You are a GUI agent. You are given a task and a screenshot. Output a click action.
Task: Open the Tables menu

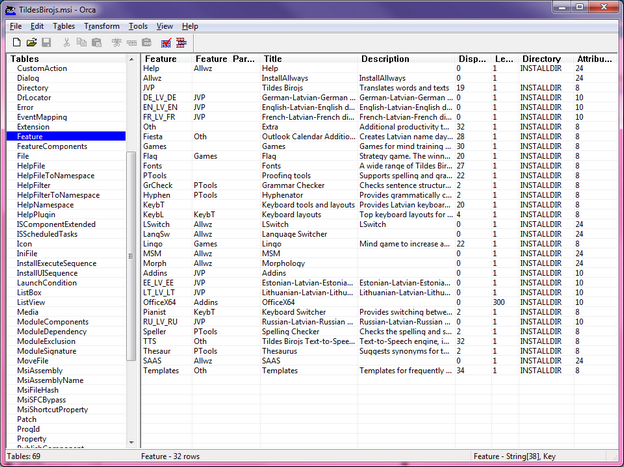pos(63,25)
